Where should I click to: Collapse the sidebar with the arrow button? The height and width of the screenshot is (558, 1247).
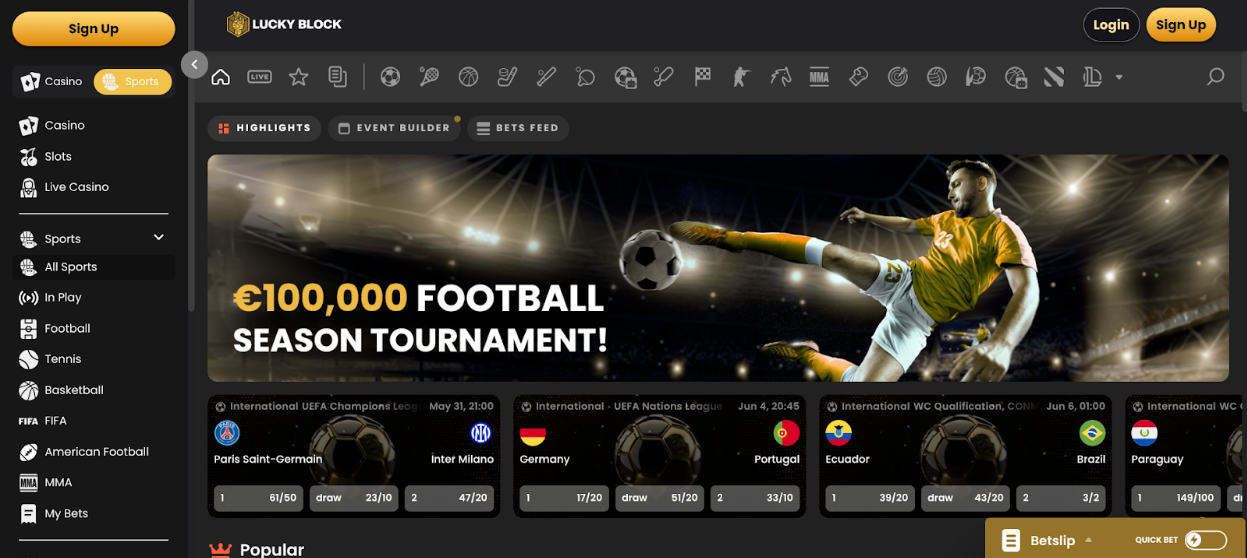tap(194, 64)
